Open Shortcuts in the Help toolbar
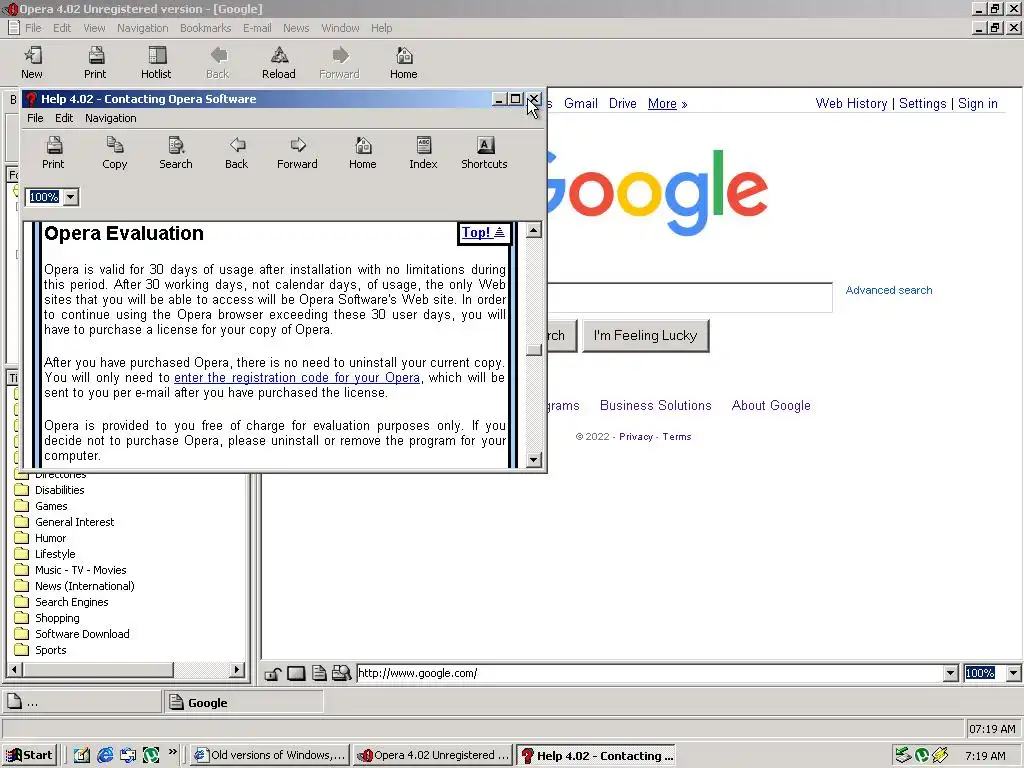The image size is (1024, 768). pyautogui.click(x=485, y=153)
